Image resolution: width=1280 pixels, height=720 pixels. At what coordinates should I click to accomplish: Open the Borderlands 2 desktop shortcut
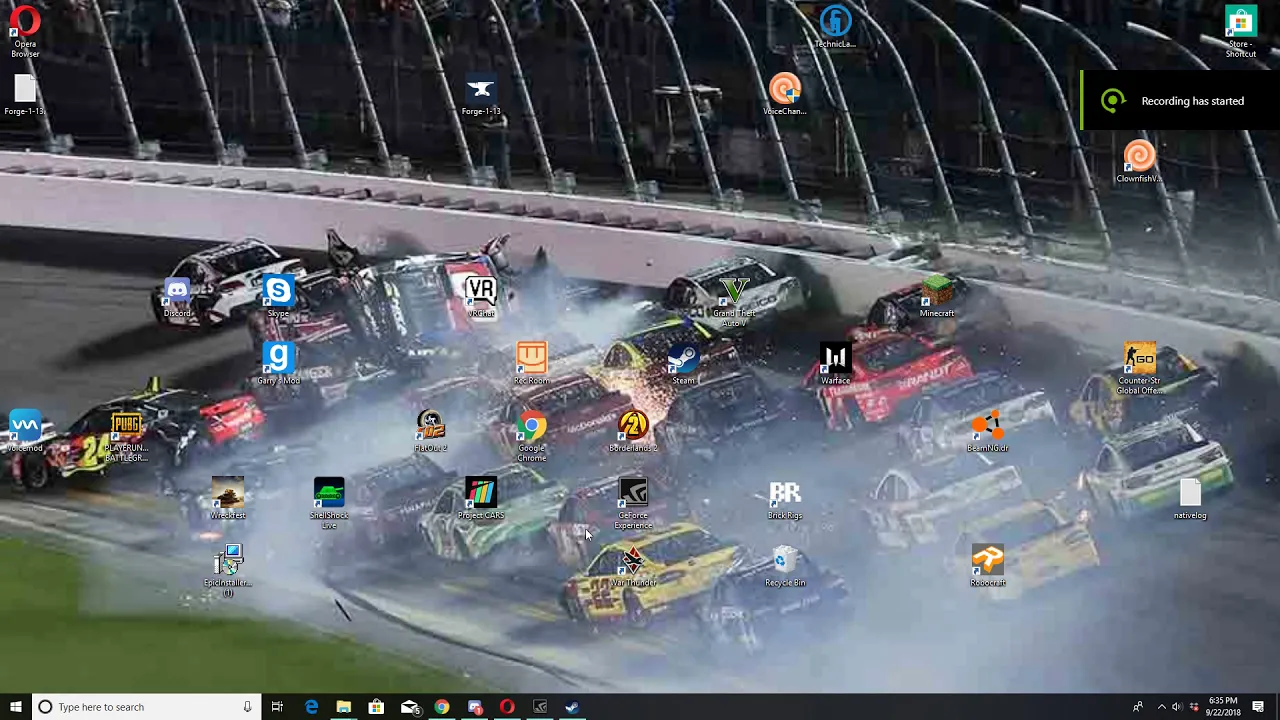(633, 431)
